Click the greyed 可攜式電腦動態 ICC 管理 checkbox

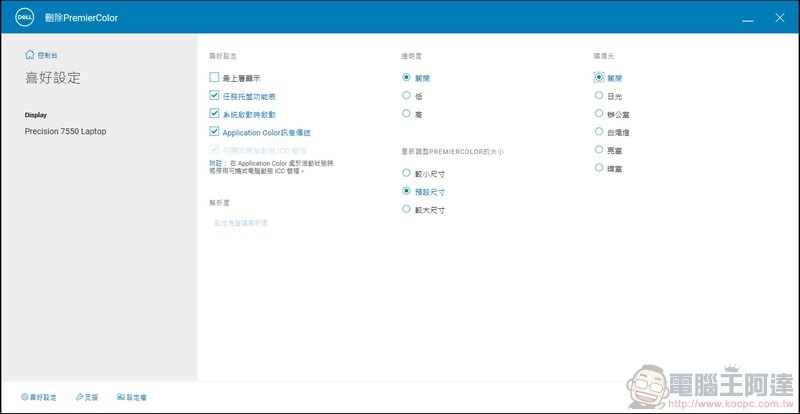coord(214,150)
